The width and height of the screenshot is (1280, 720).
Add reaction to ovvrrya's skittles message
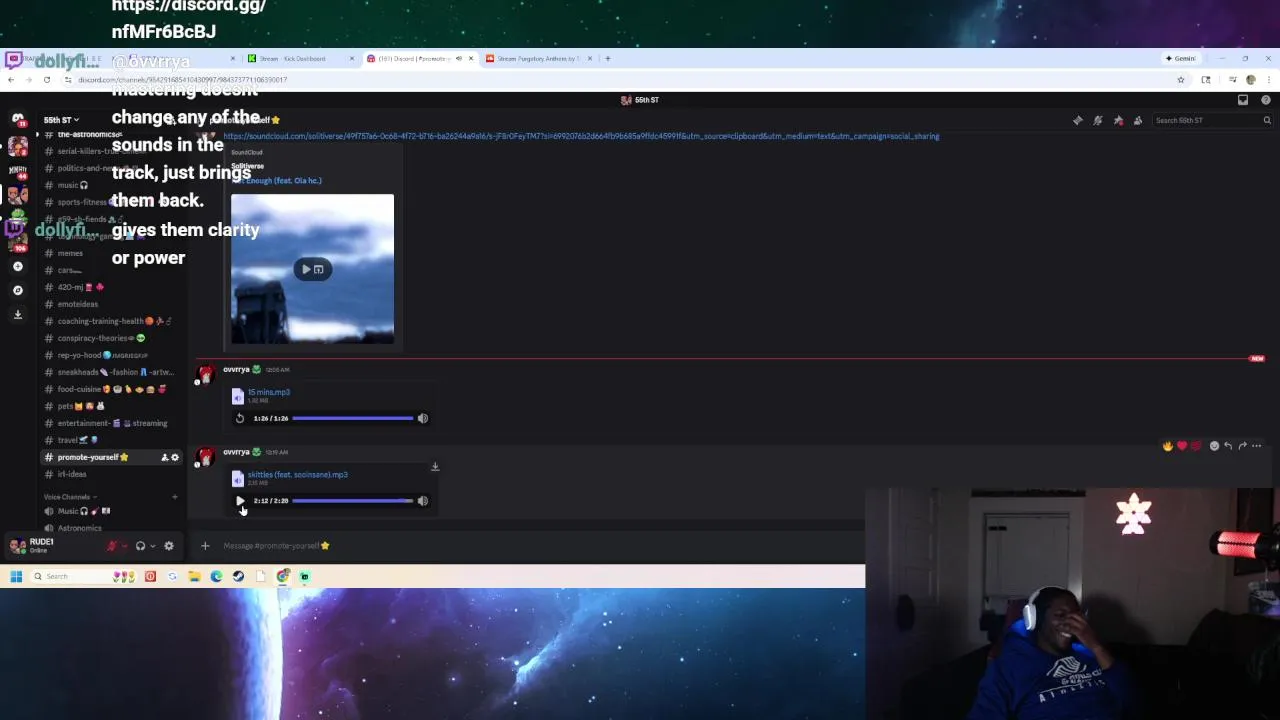[1214, 446]
